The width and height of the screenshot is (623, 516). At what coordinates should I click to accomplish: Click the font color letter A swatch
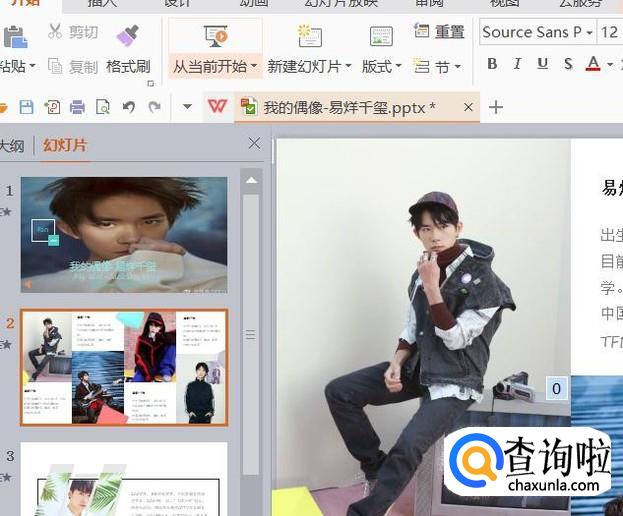pyautogui.click(x=593, y=64)
